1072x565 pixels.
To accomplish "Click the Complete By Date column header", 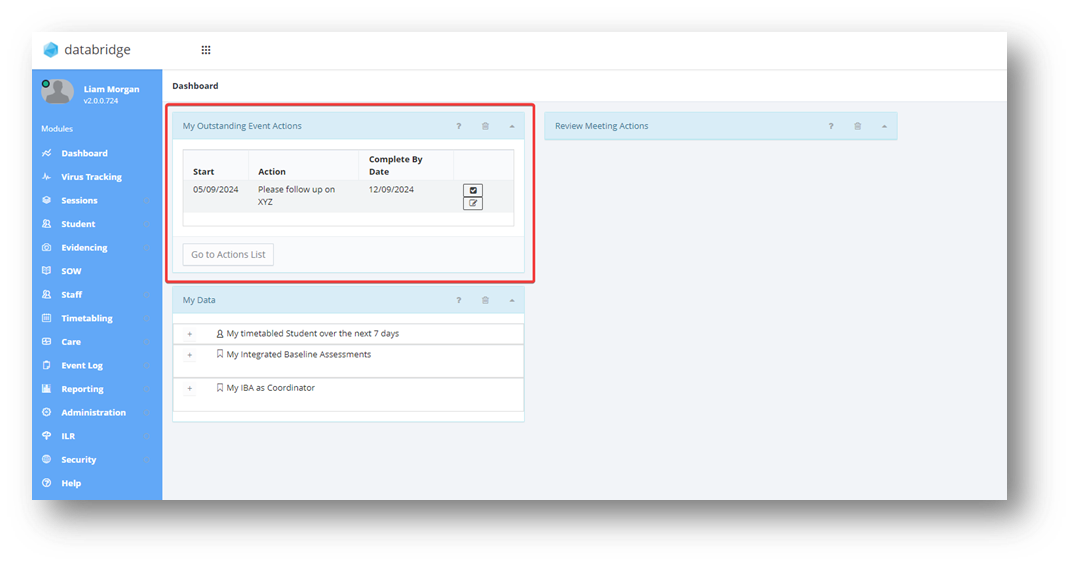I will (x=396, y=166).
